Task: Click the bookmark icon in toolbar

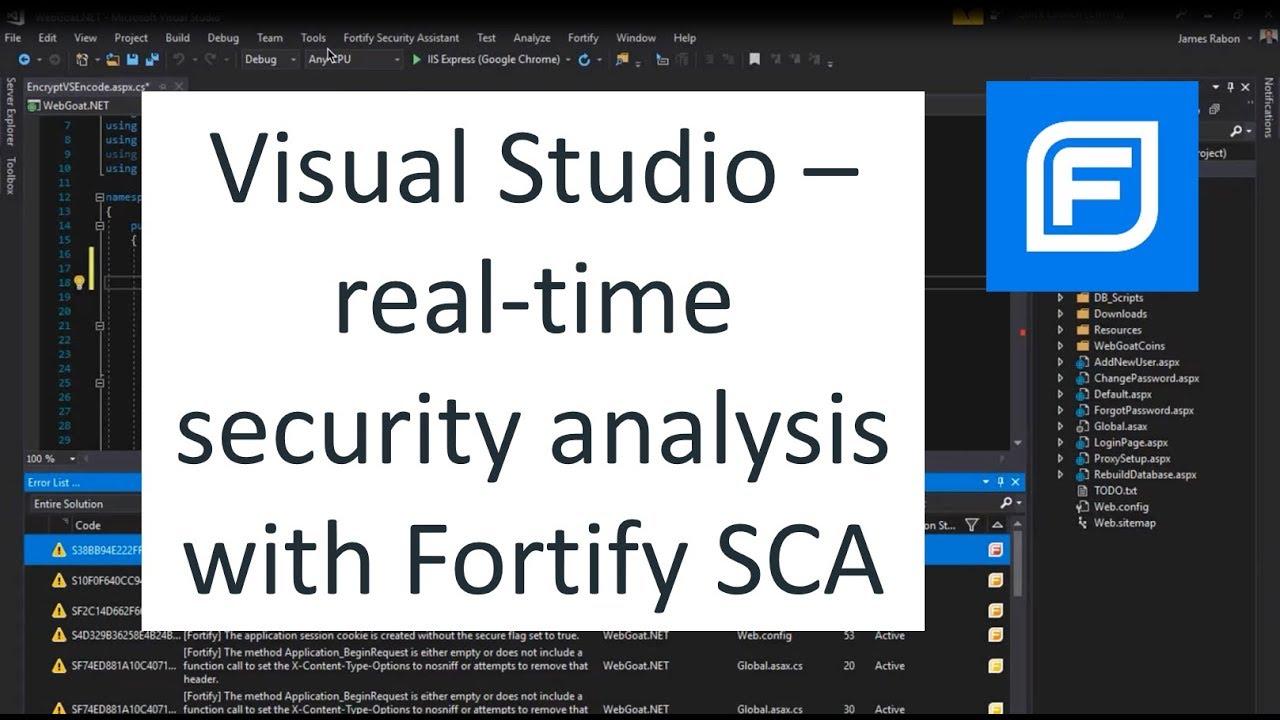Action: tap(754, 60)
